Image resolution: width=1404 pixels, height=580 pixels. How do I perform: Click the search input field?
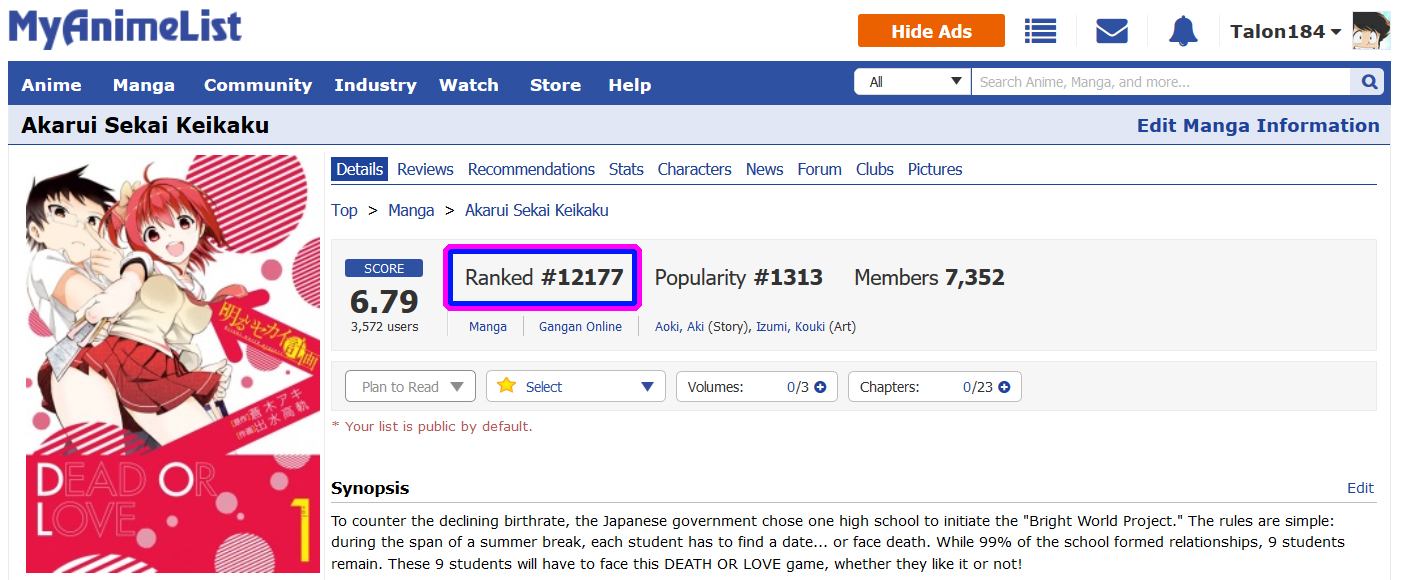coord(1160,82)
